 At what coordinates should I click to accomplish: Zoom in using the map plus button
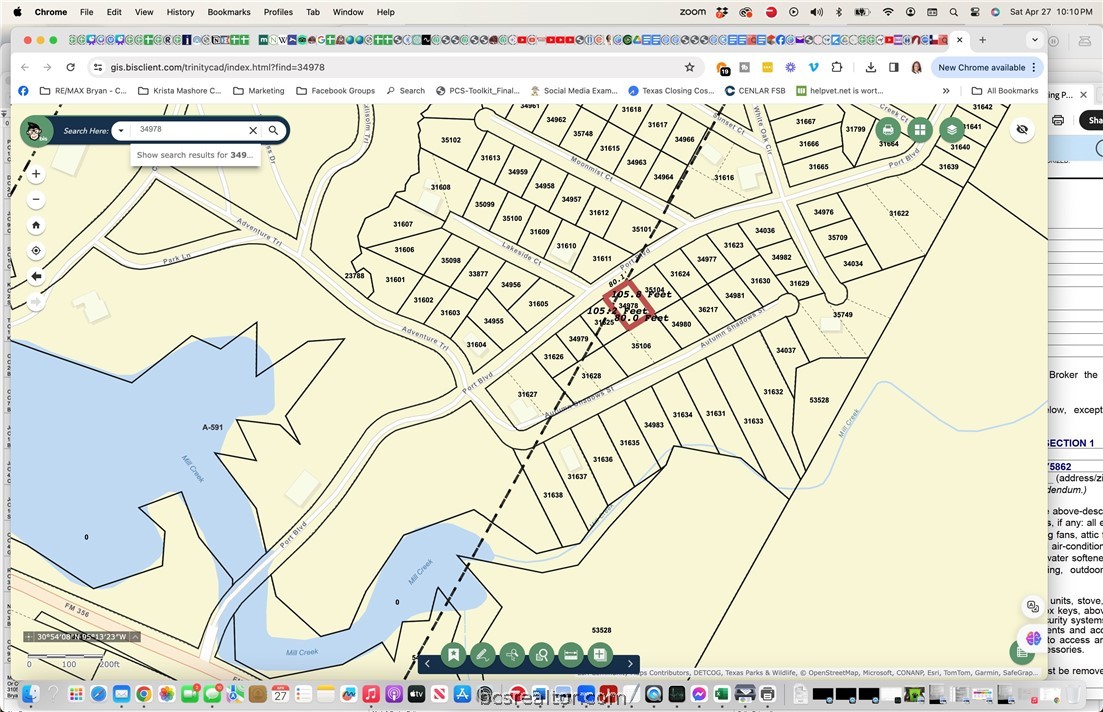pyautogui.click(x=36, y=174)
